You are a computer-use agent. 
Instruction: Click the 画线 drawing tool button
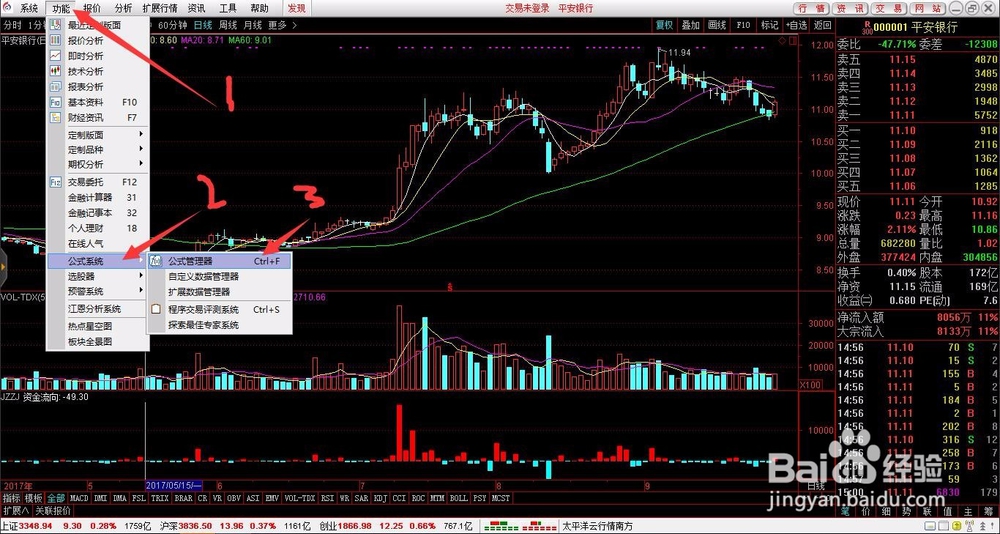717,25
